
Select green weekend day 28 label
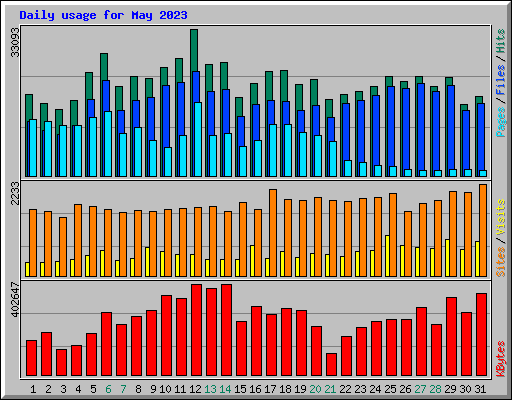pos(435,389)
